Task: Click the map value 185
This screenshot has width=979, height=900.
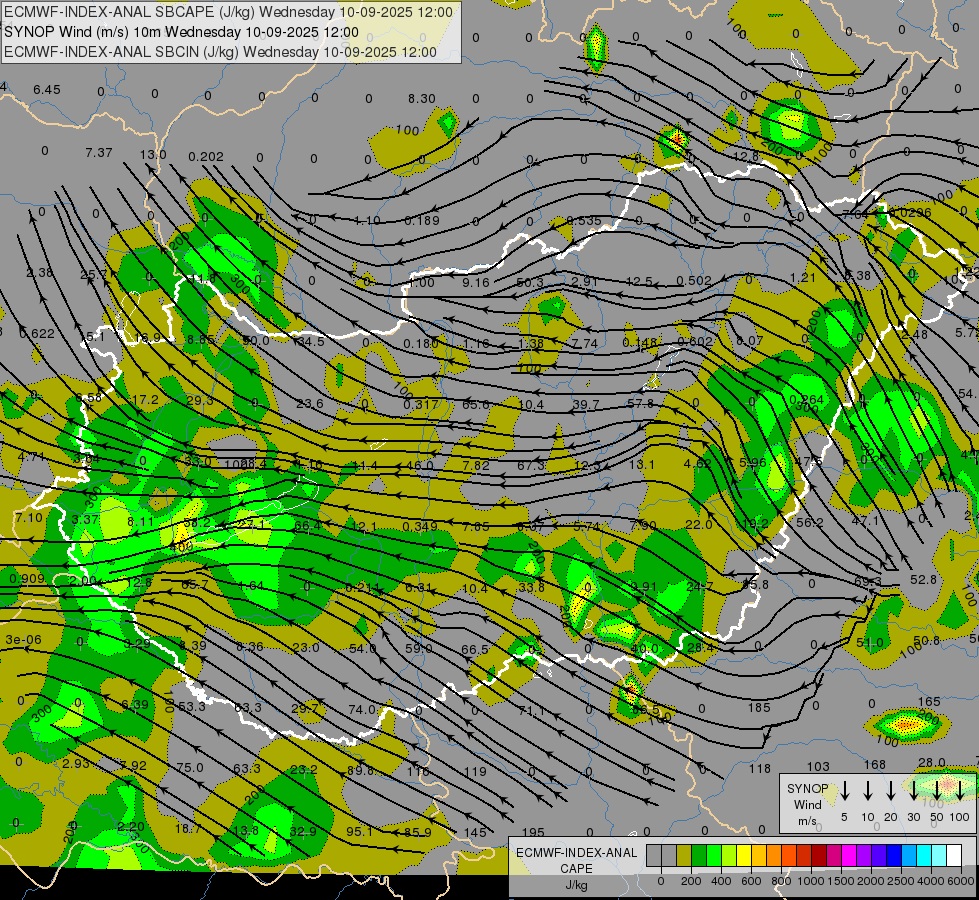Action: click(759, 708)
